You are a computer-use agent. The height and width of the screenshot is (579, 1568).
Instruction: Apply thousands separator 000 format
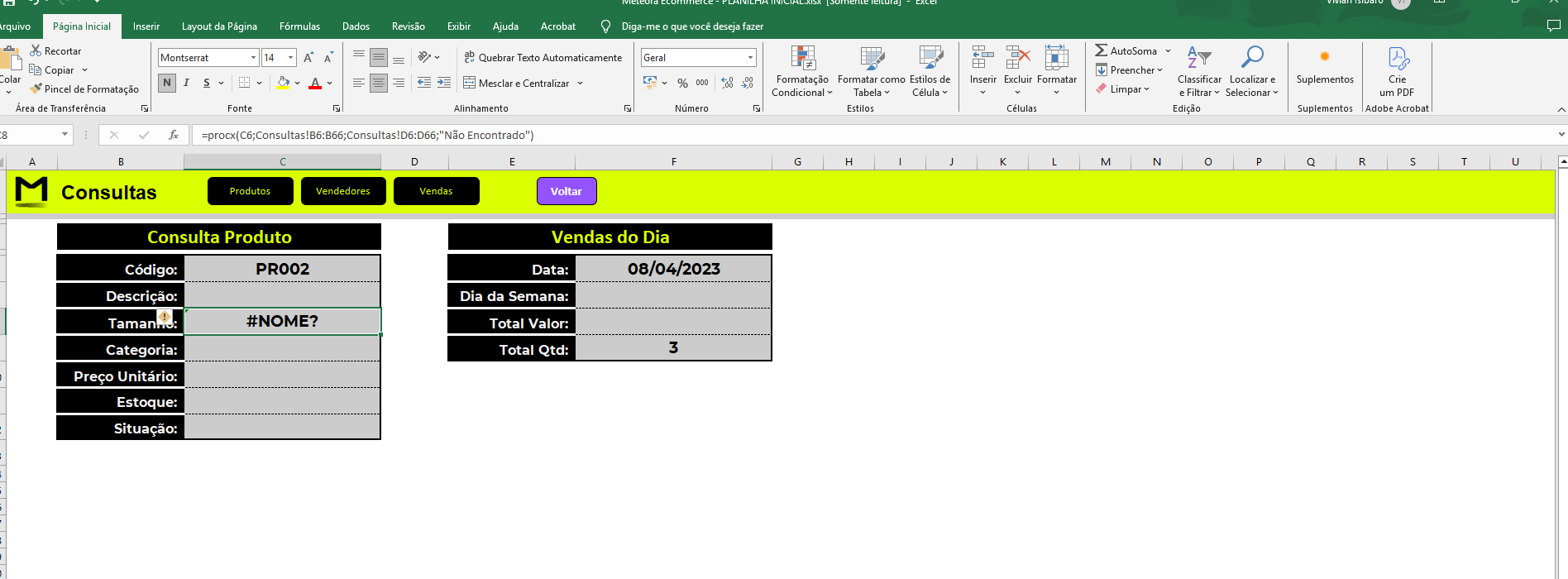tap(702, 83)
